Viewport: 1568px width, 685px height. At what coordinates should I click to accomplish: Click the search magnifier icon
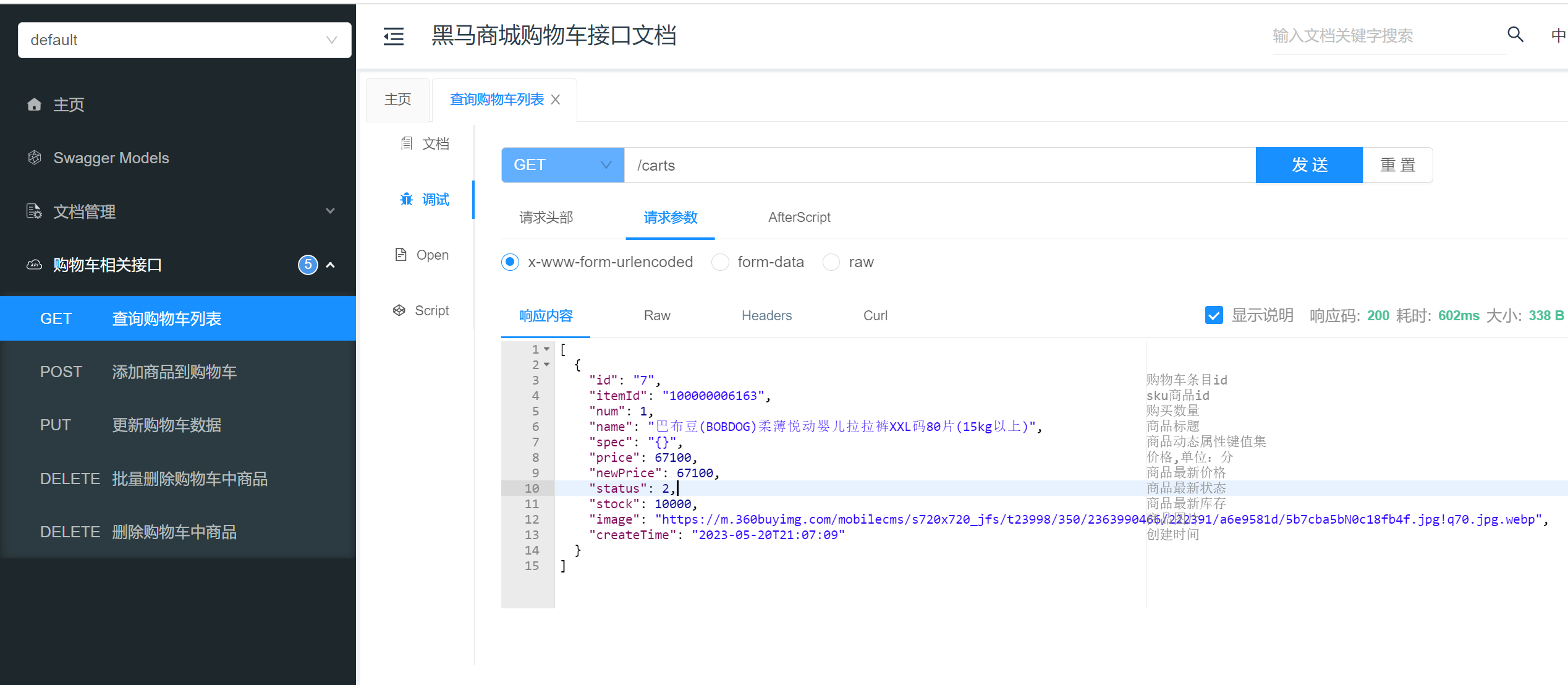coord(1515,35)
